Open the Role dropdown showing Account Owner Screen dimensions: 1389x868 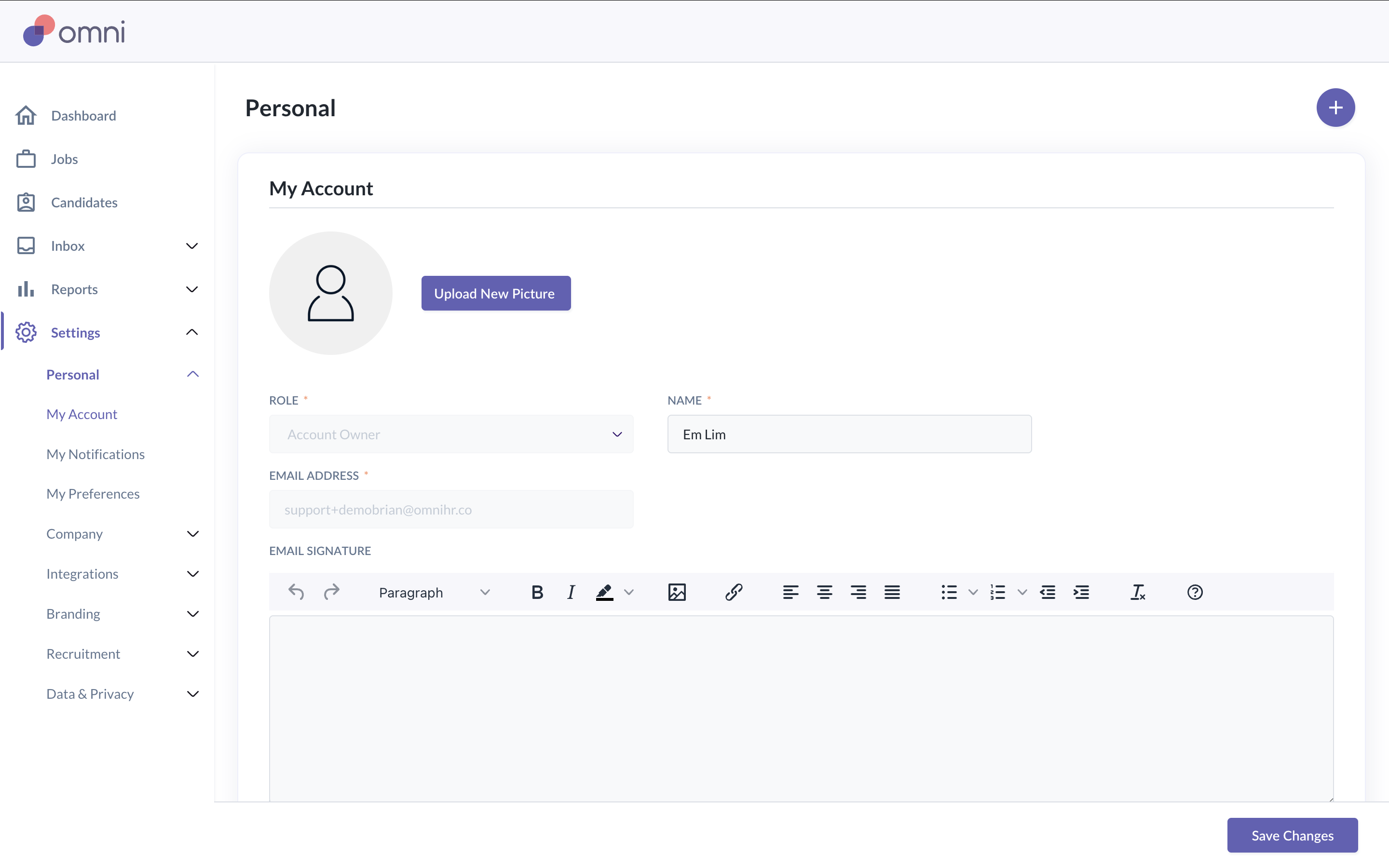(451, 434)
